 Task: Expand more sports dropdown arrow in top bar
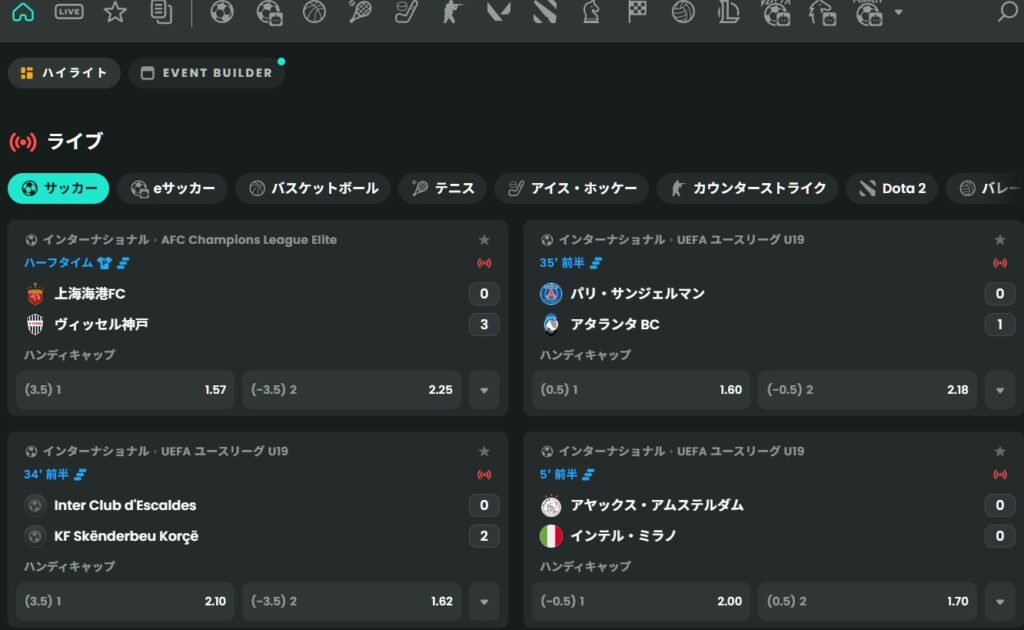pos(899,12)
